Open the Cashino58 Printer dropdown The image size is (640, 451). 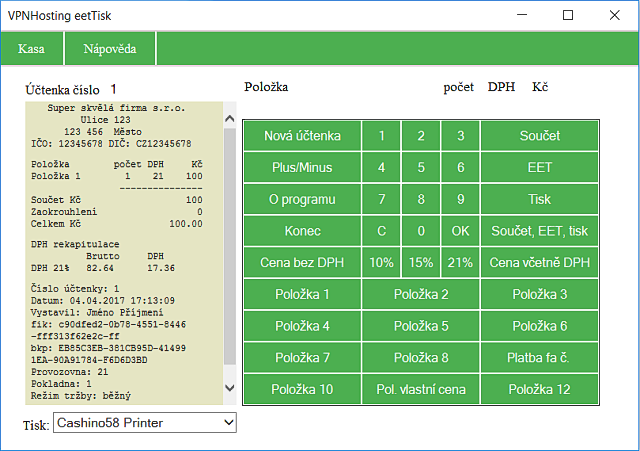point(145,423)
